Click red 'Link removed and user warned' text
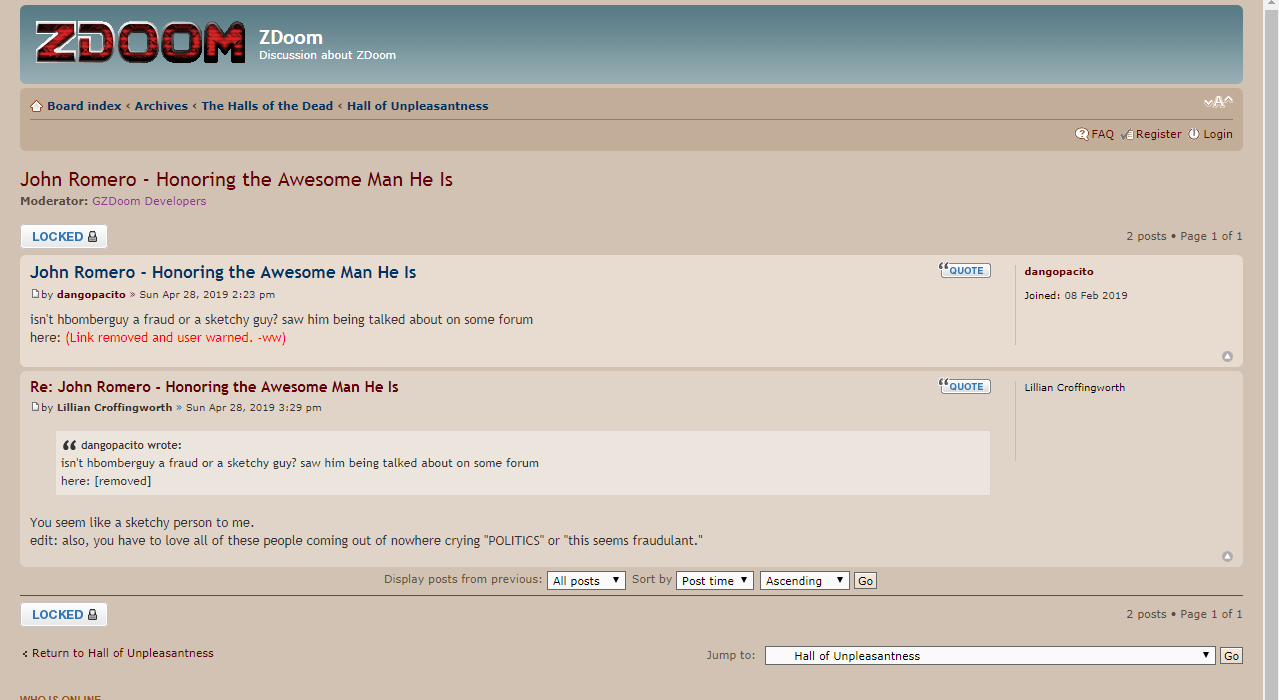Image resolution: width=1279 pixels, height=700 pixels. pyautogui.click(x=176, y=338)
